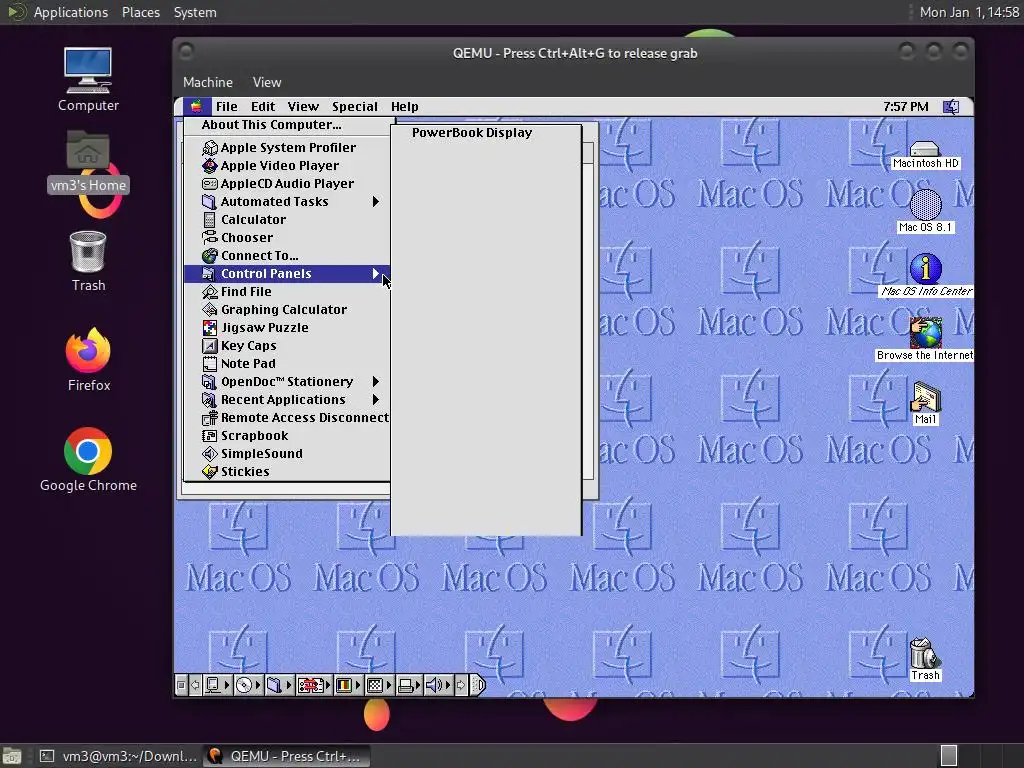Launch Google Chrome from desktop
The width and height of the screenshot is (1024, 768).
(x=88, y=460)
